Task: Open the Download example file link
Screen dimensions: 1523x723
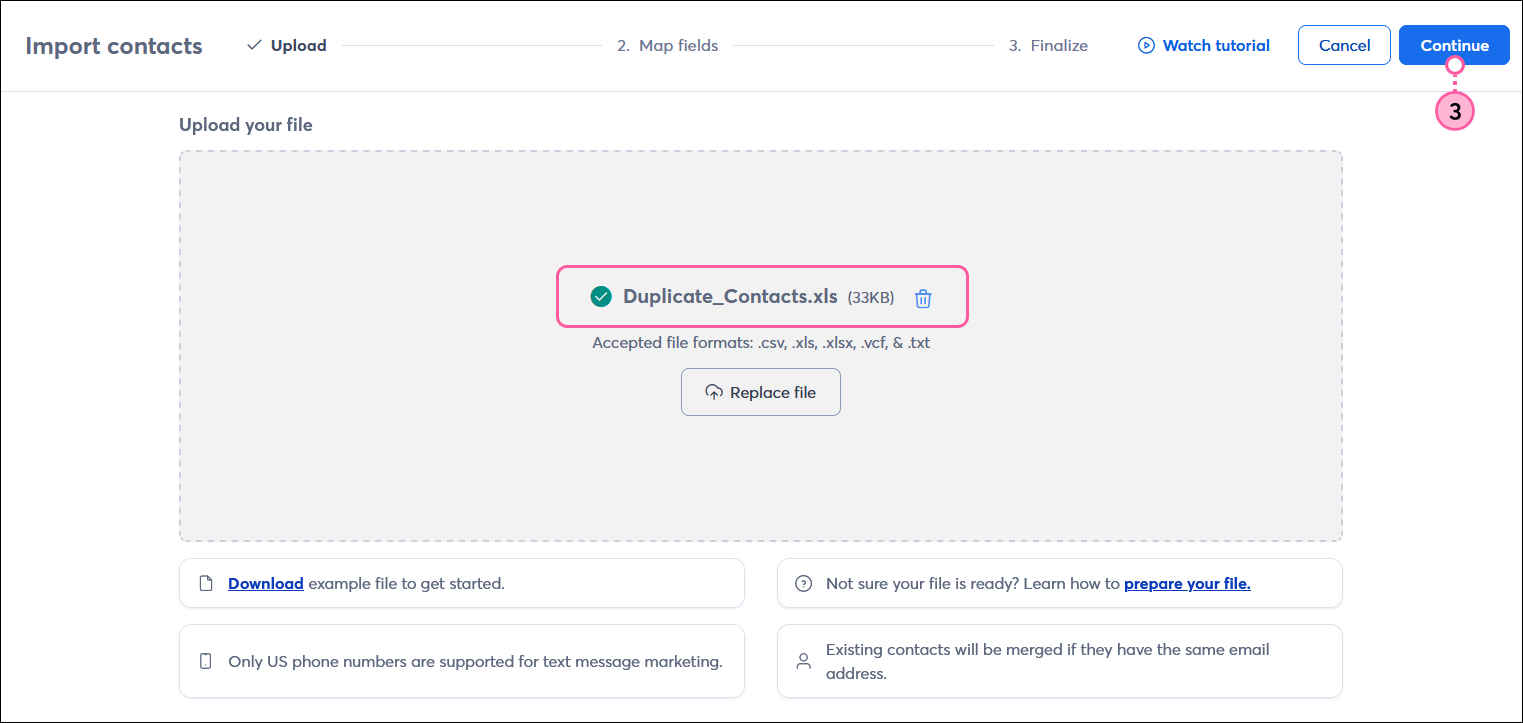Action: pyautogui.click(x=265, y=582)
